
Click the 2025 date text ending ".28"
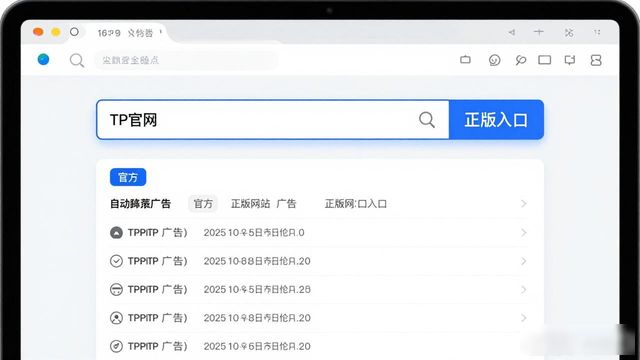pyautogui.click(x=257, y=289)
